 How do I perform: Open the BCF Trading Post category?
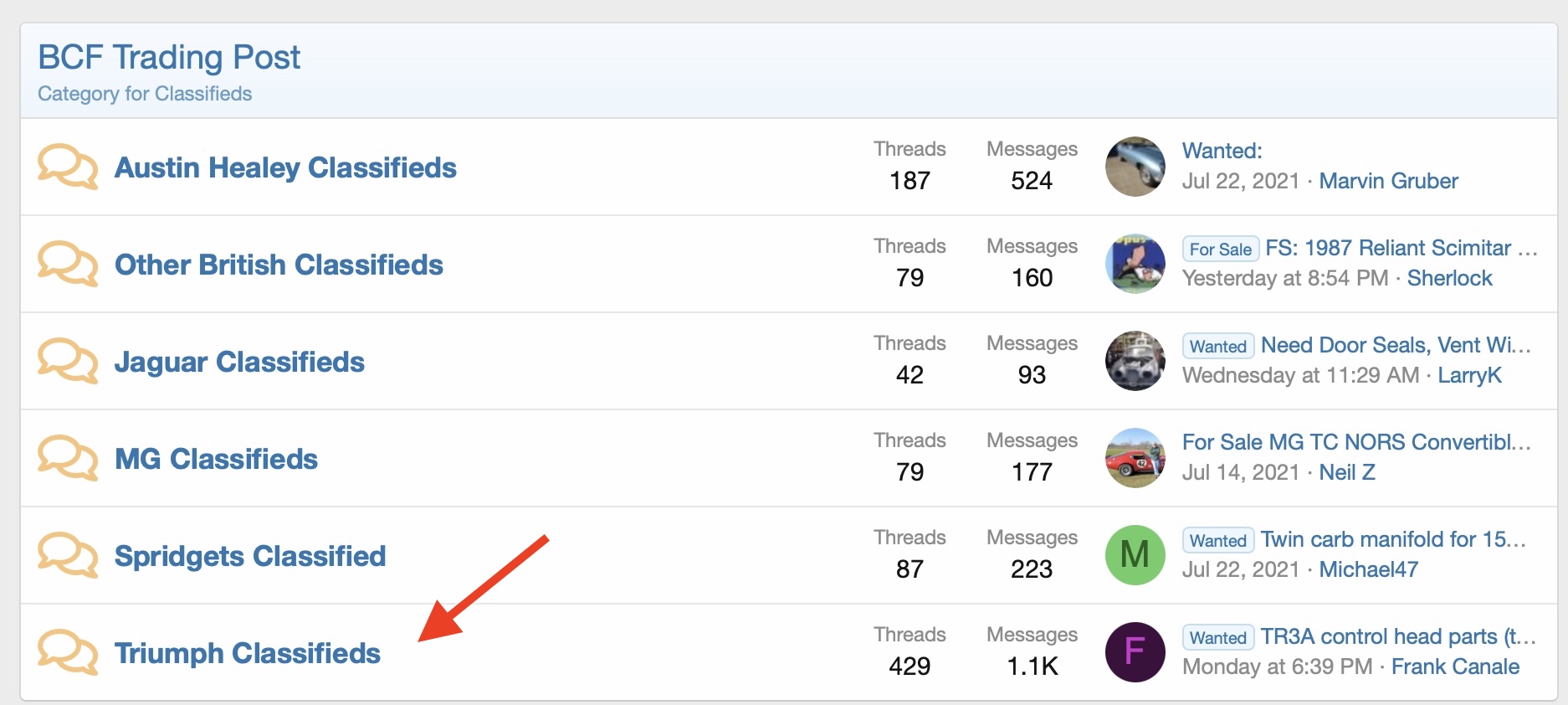point(169,57)
